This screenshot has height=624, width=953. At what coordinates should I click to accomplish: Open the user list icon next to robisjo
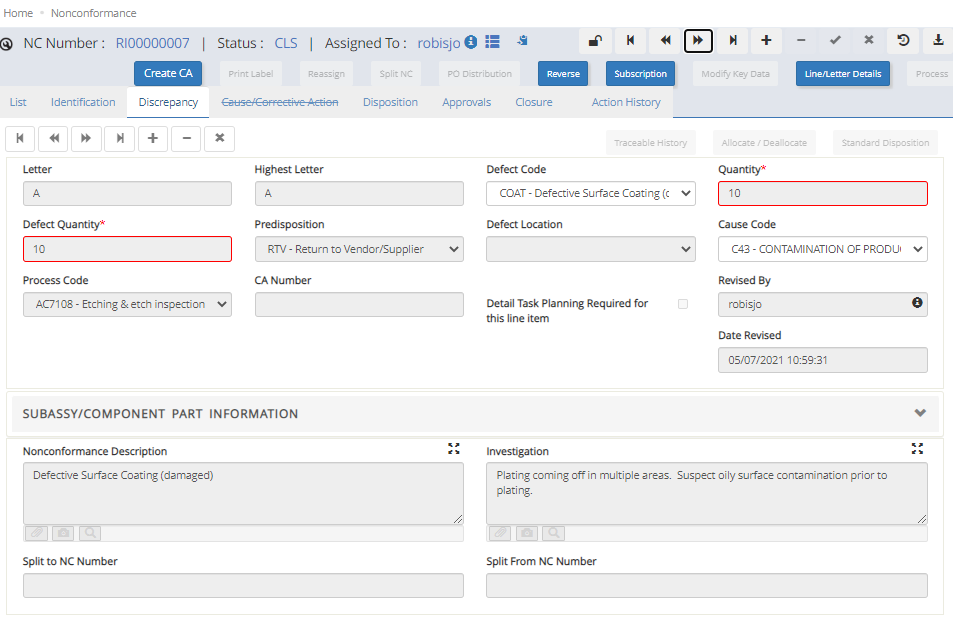point(492,42)
